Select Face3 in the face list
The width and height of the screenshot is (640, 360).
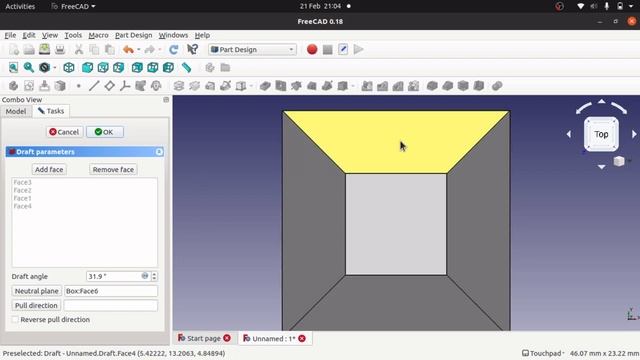click(x=22, y=182)
